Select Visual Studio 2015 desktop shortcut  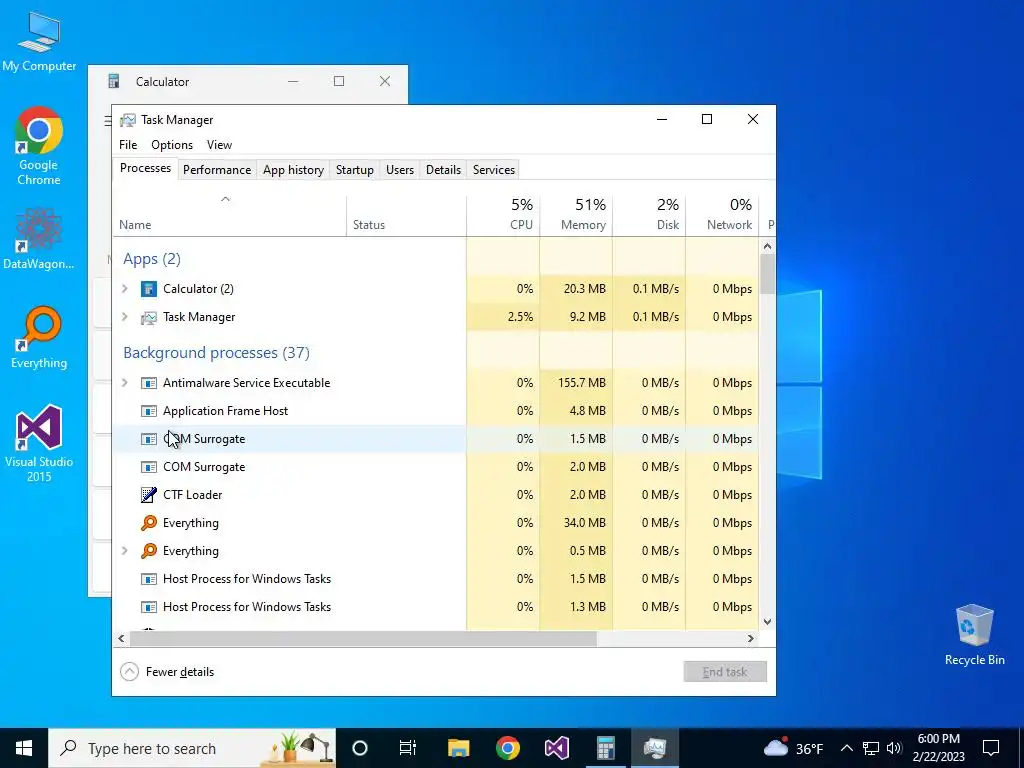[39, 443]
